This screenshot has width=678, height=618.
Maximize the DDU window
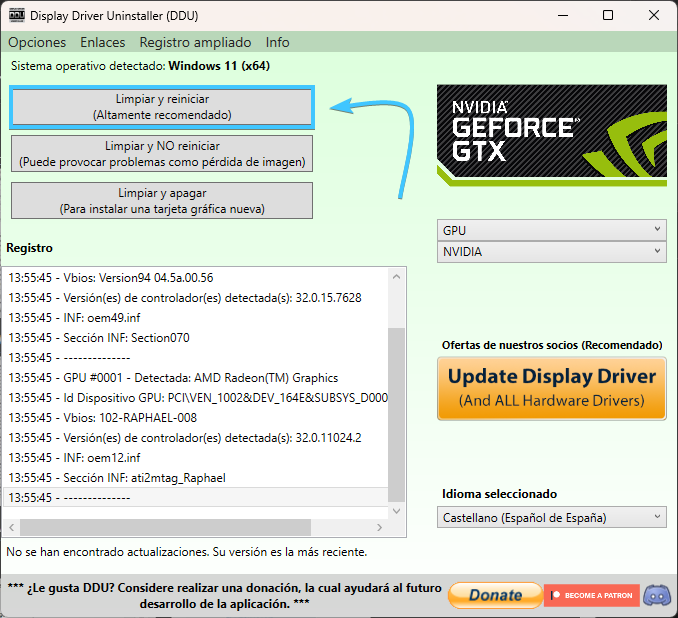(608, 15)
